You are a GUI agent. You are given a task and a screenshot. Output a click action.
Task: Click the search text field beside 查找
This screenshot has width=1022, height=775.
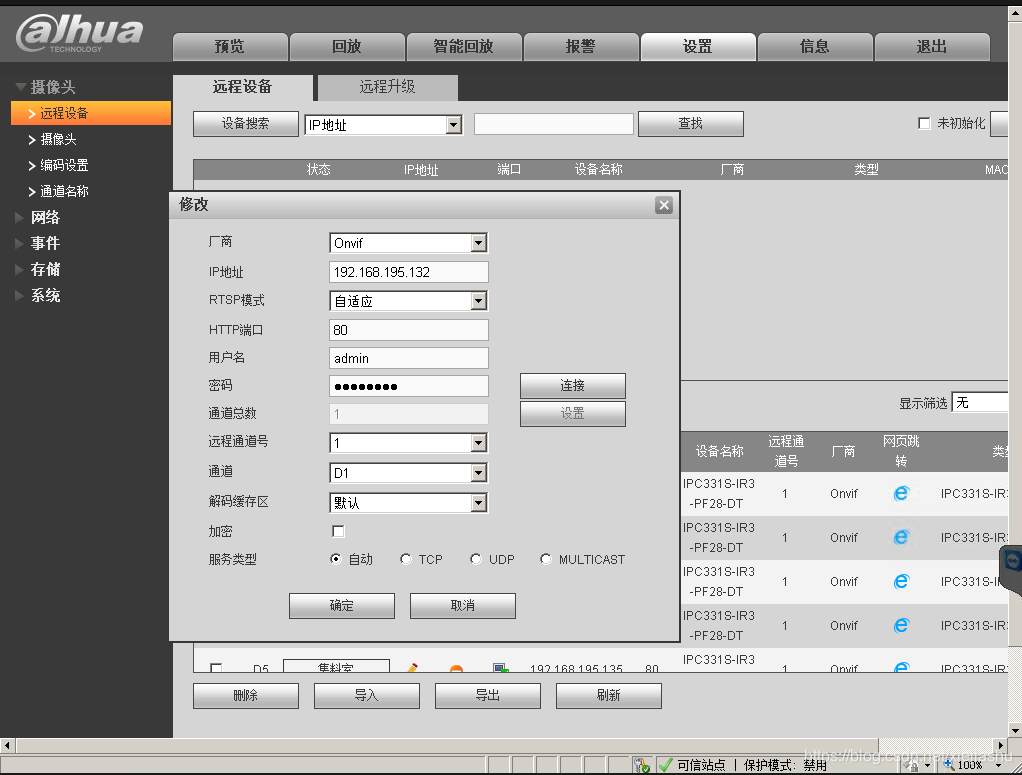tap(554, 124)
